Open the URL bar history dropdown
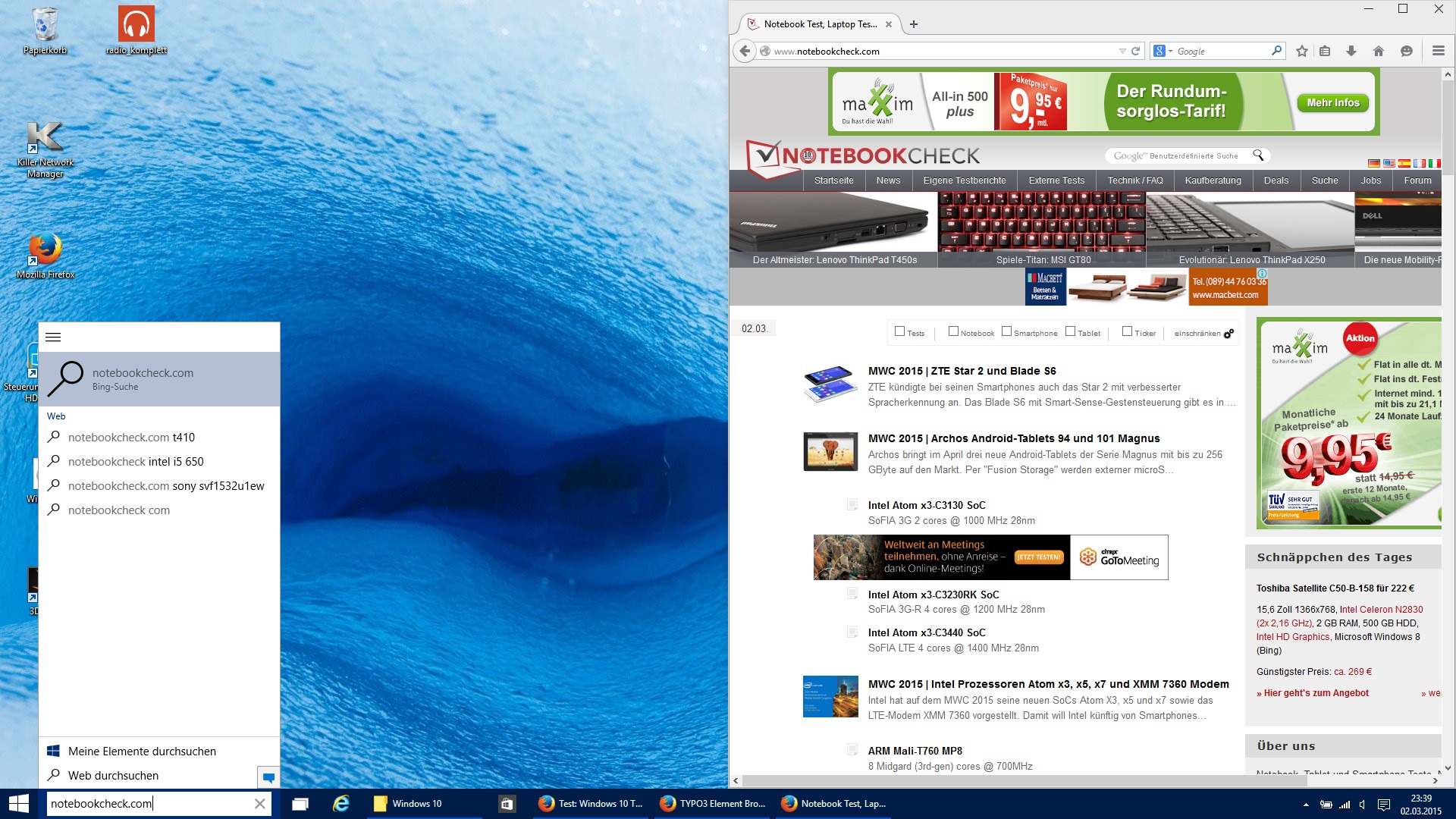Image resolution: width=1456 pixels, height=819 pixels. 1122,52
